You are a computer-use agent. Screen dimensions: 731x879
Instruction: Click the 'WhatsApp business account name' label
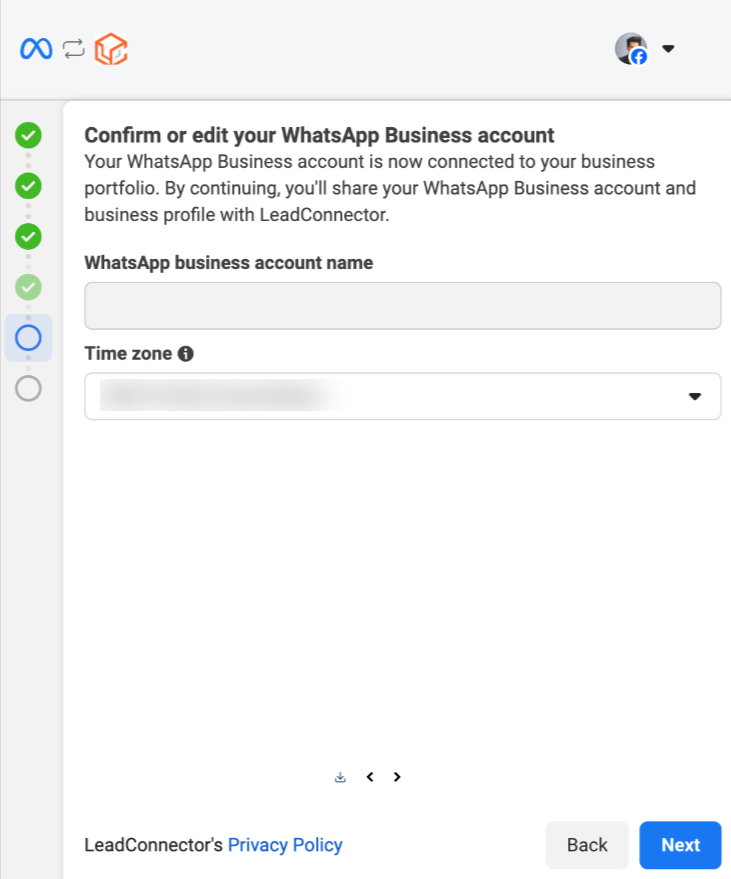tap(229, 262)
